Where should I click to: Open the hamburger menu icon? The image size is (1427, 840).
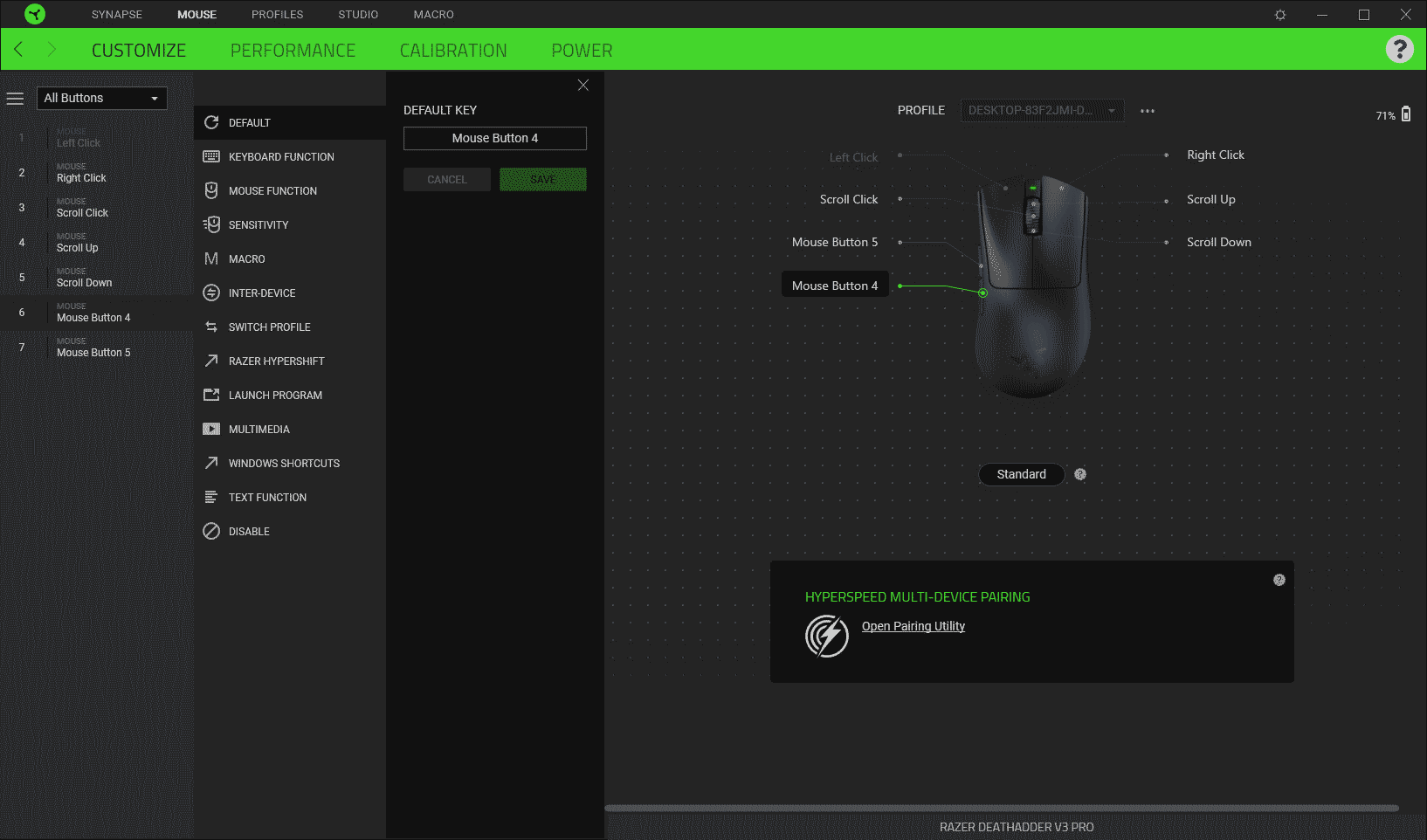[15, 99]
